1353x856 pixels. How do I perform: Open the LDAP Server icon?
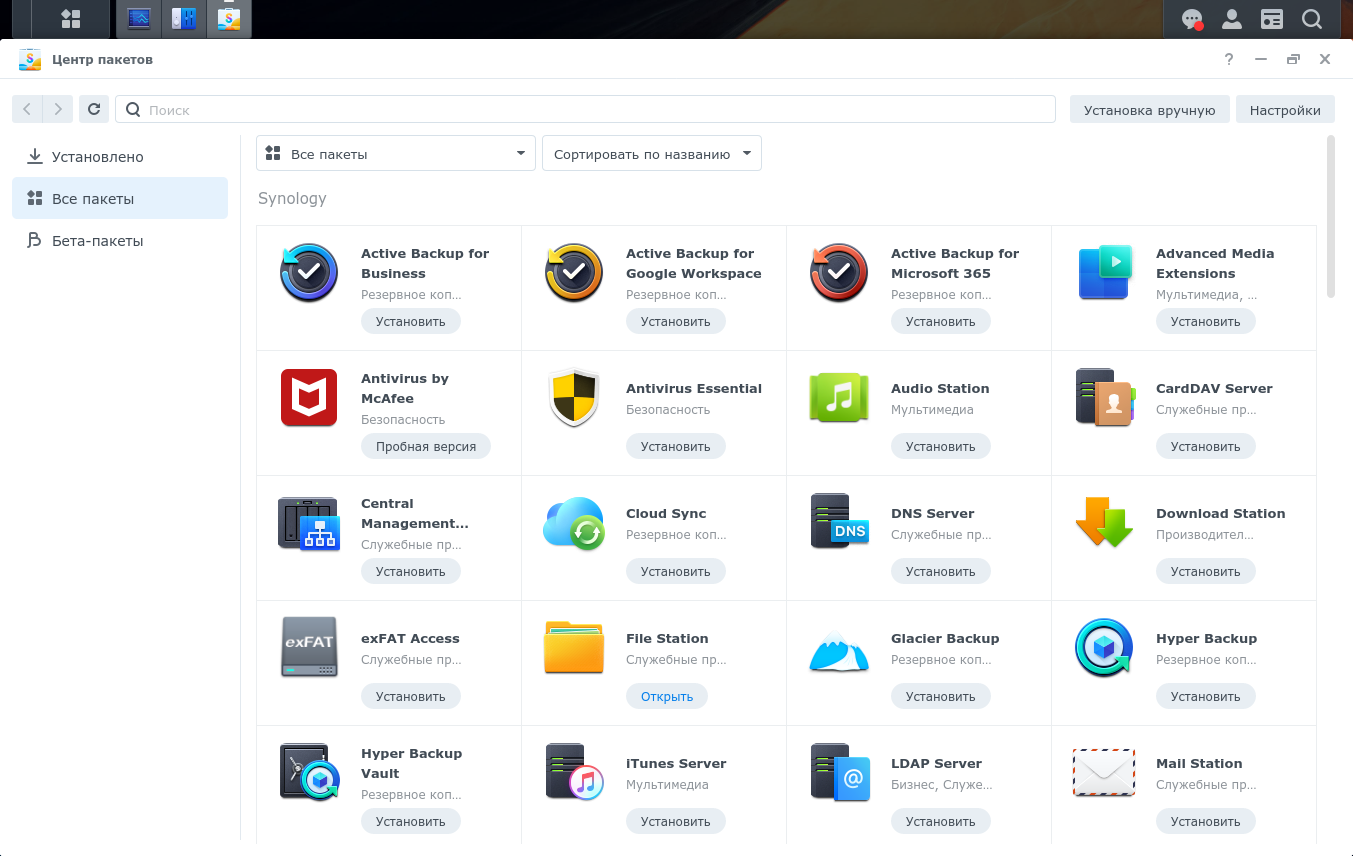coord(839,772)
